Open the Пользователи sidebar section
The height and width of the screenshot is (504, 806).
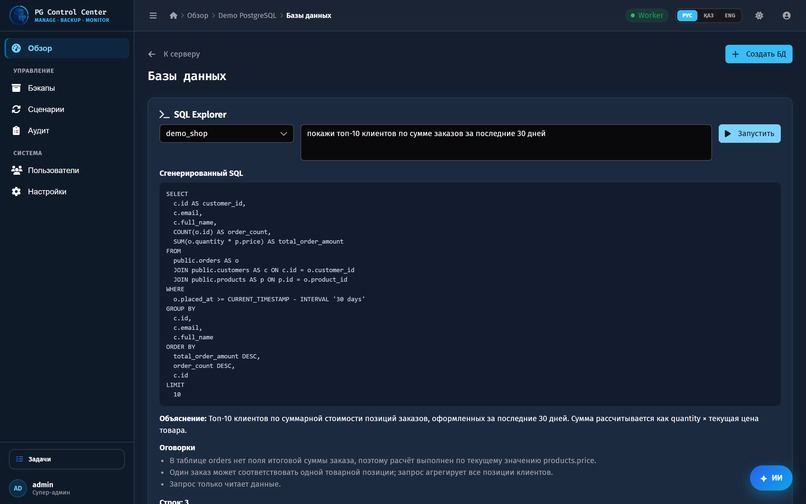[67, 170]
